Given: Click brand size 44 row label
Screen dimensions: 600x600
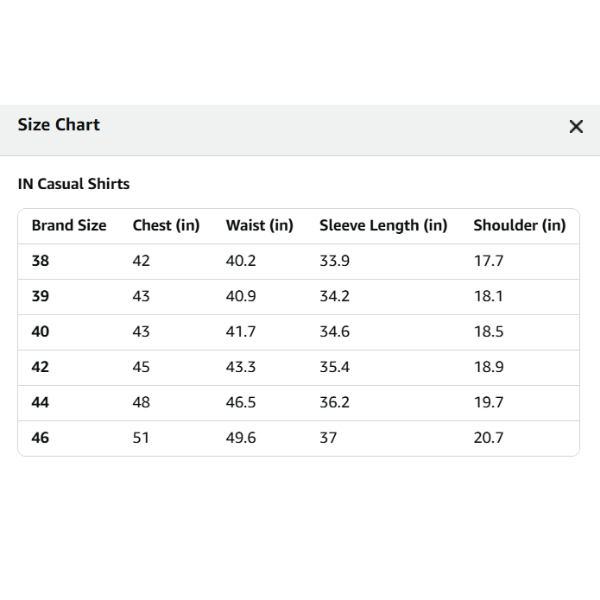Looking at the screenshot, I should point(41,403).
